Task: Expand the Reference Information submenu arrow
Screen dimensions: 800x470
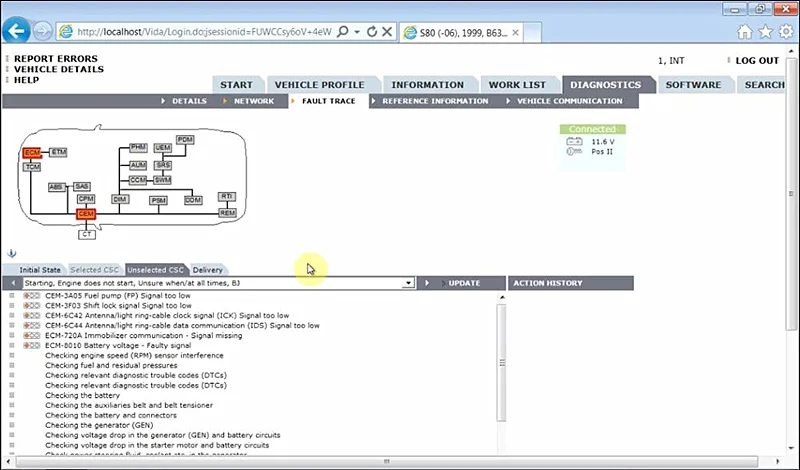Action: (373, 101)
